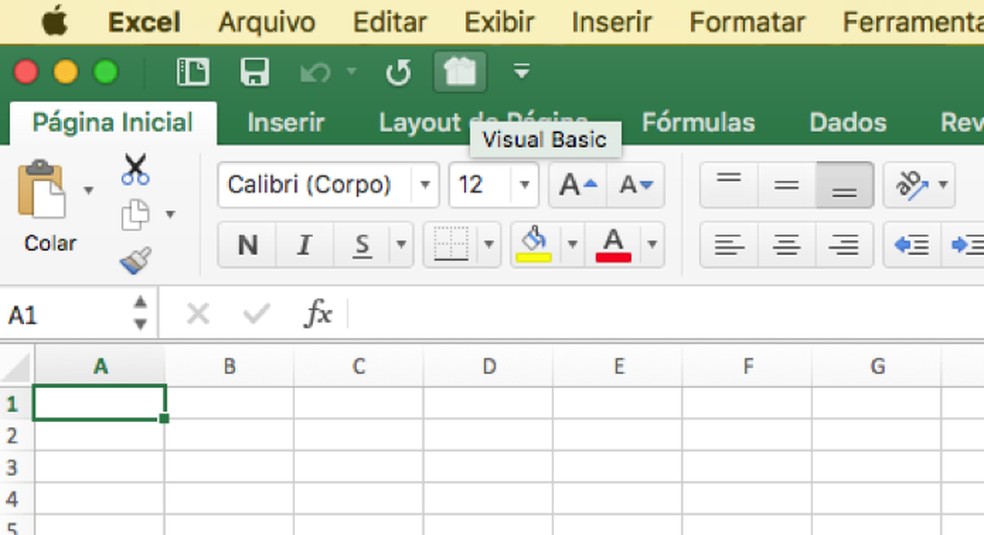Open the Arquivo menu in the menu bar
The height and width of the screenshot is (535, 984).
point(266,22)
